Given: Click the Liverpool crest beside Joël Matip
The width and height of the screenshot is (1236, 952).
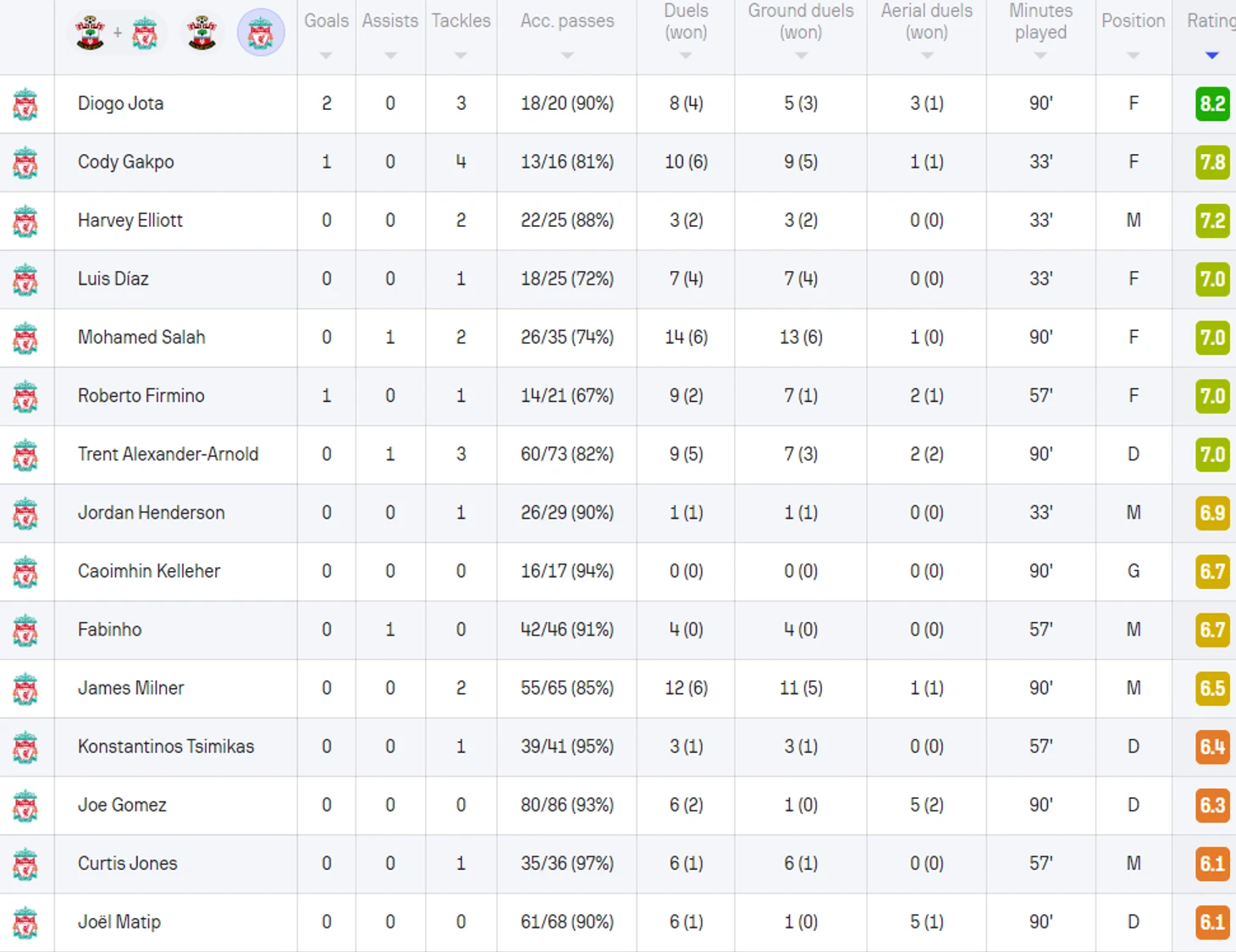Looking at the screenshot, I should pos(25,922).
